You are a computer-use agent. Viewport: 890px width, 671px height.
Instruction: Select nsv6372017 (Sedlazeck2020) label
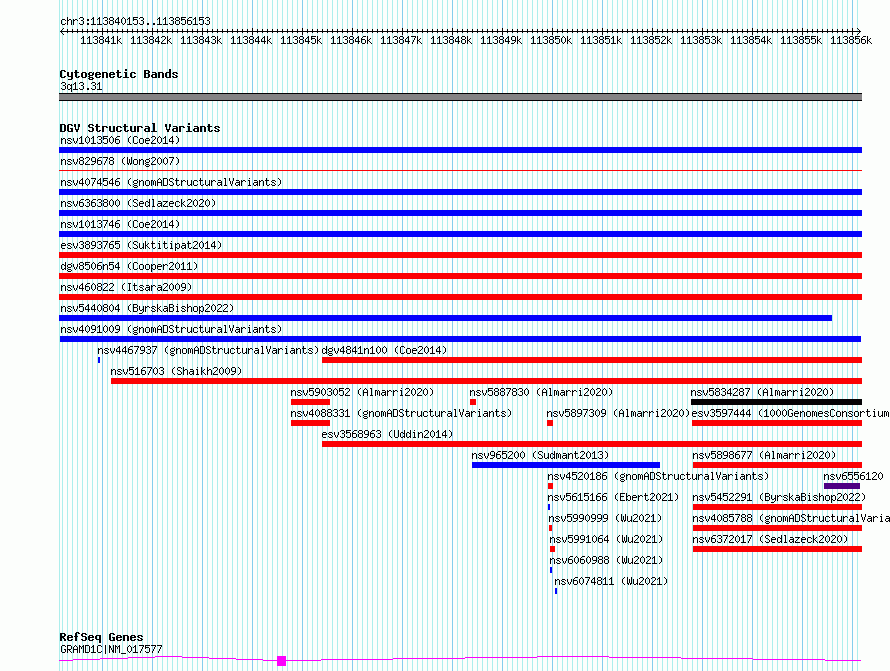pos(770,539)
